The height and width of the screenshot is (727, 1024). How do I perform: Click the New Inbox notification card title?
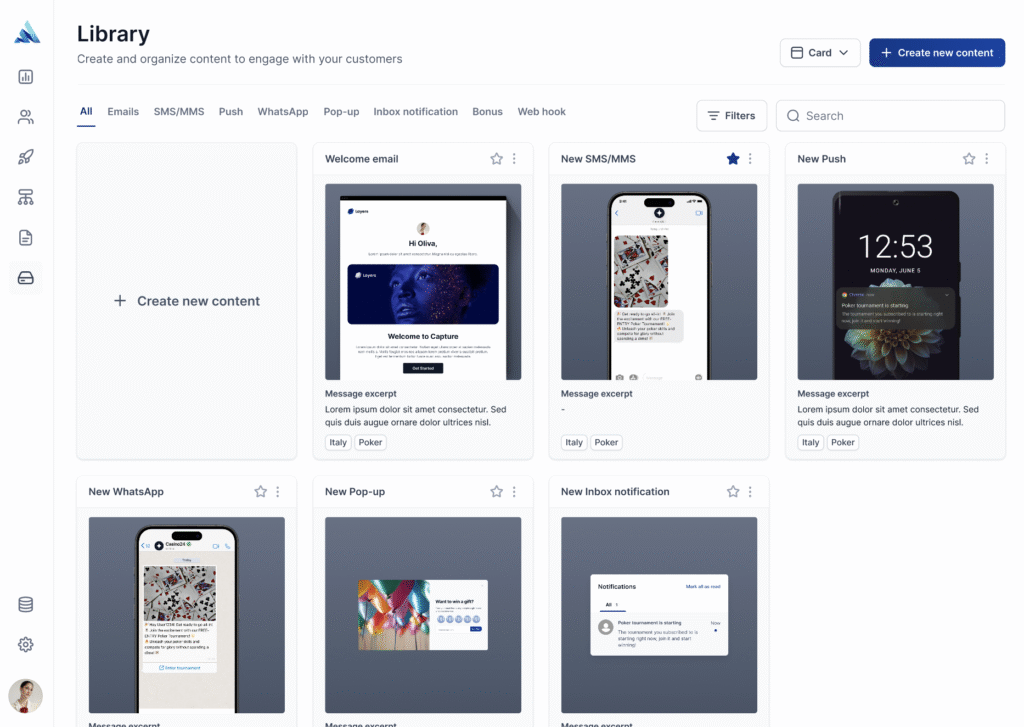[615, 492]
